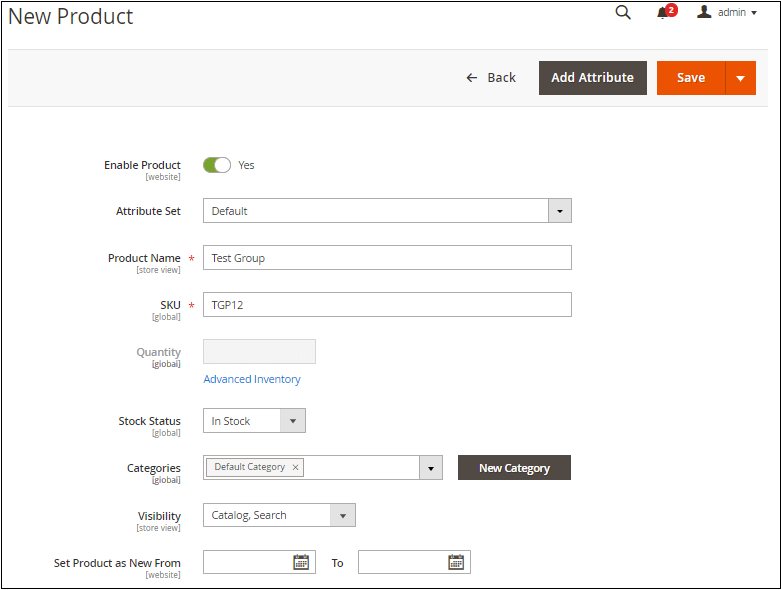Click the admin user avatar icon
The image size is (781, 590).
click(704, 11)
